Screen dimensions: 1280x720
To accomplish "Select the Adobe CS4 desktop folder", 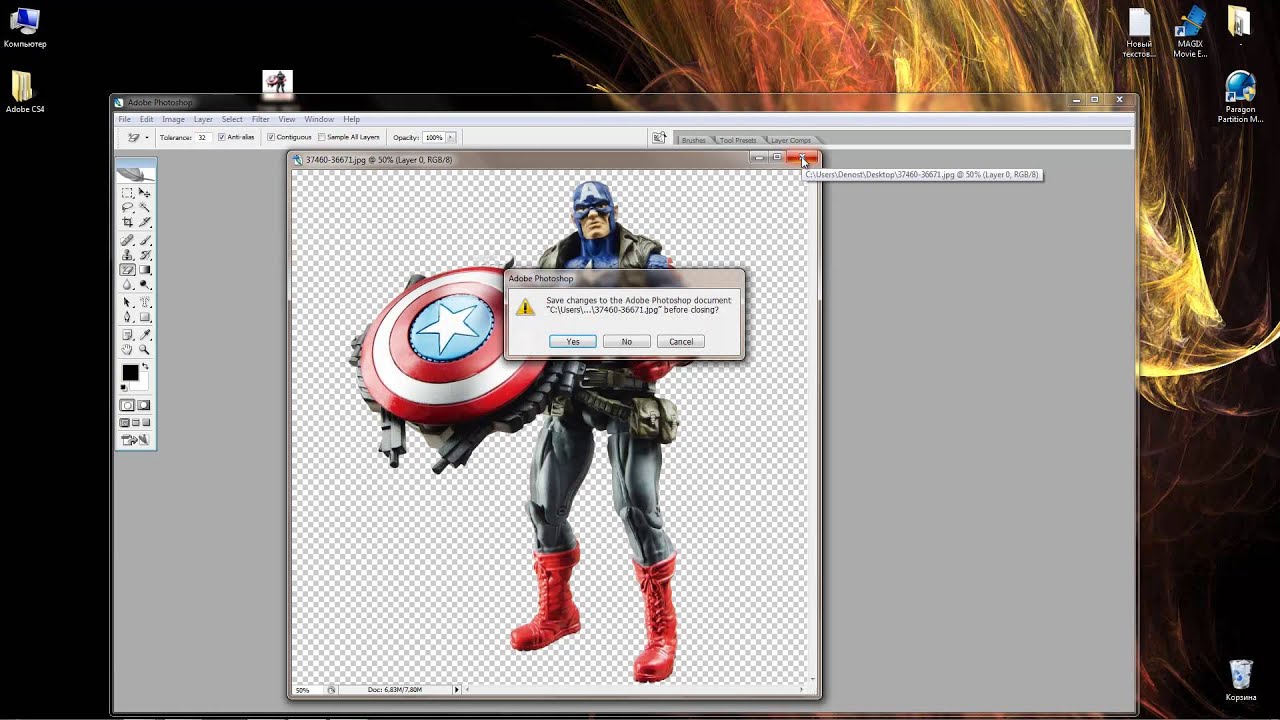I will point(25,92).
